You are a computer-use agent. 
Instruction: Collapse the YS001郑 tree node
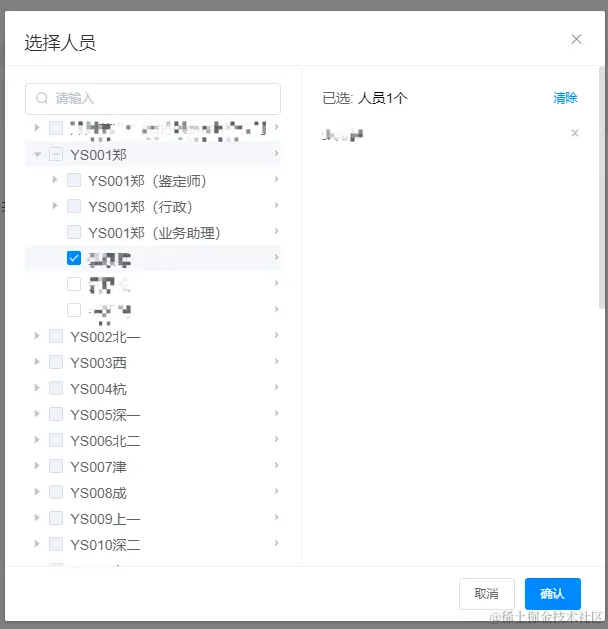tap(37, 154)
